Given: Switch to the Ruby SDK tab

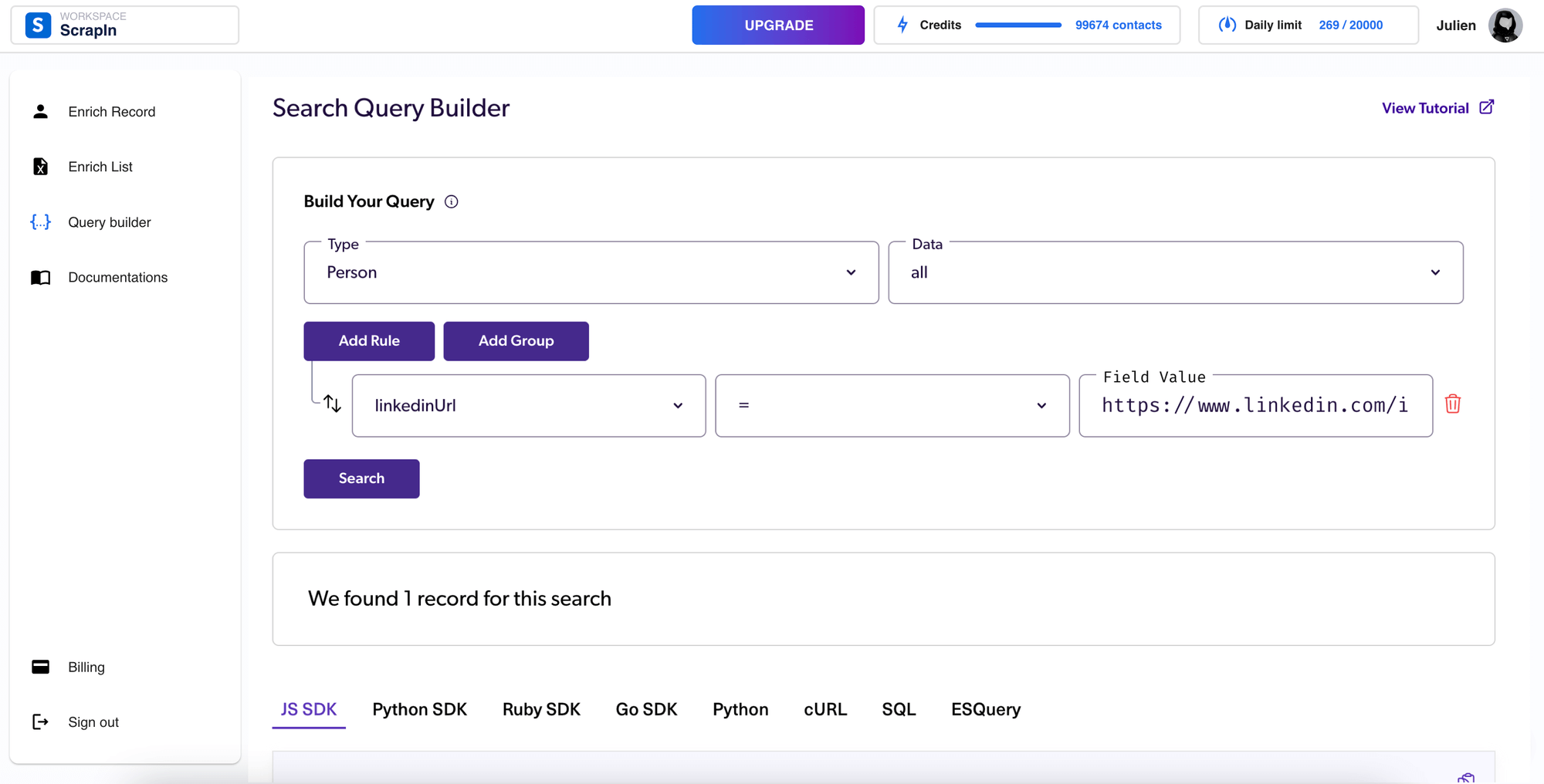Looking at the screenshot, I should point(541,709).
